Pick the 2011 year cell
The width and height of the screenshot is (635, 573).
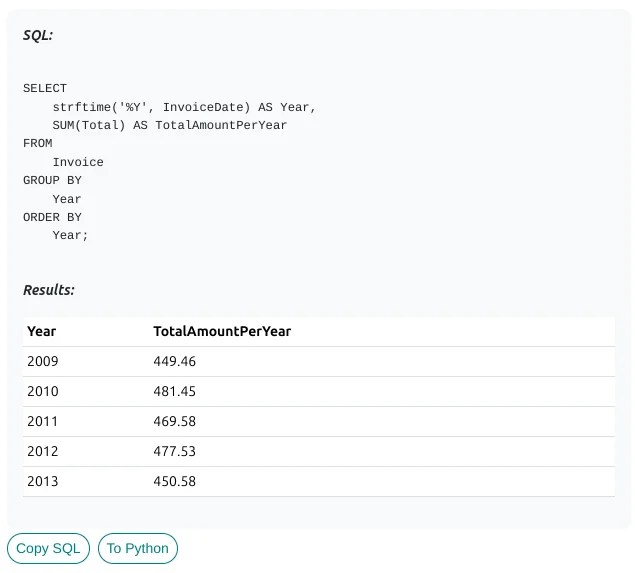43,421
